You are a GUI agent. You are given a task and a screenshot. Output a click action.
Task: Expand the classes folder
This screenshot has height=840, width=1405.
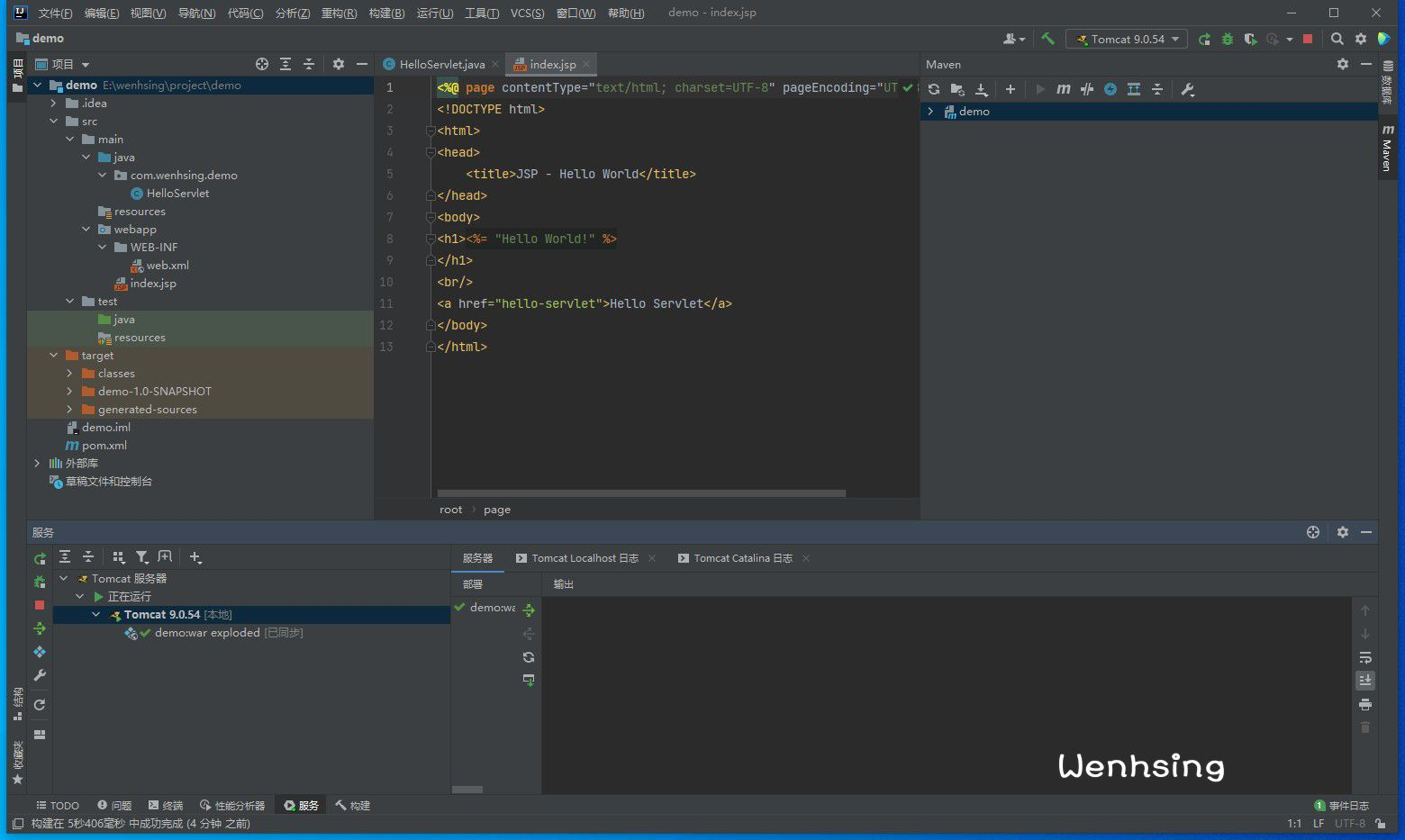69,374
